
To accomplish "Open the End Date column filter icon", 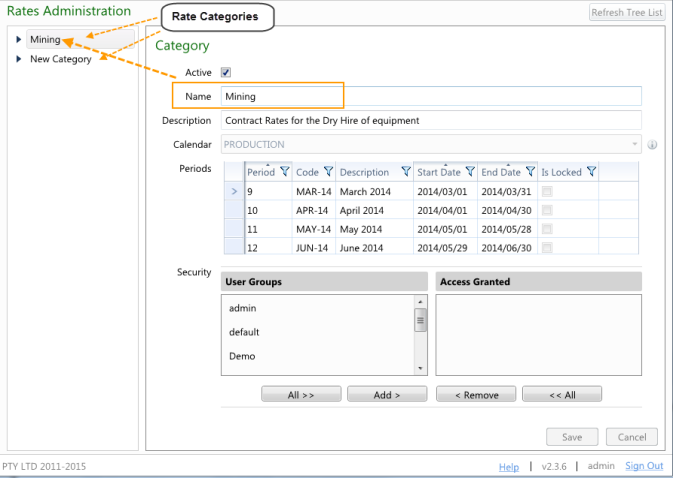I will (531, 172).
